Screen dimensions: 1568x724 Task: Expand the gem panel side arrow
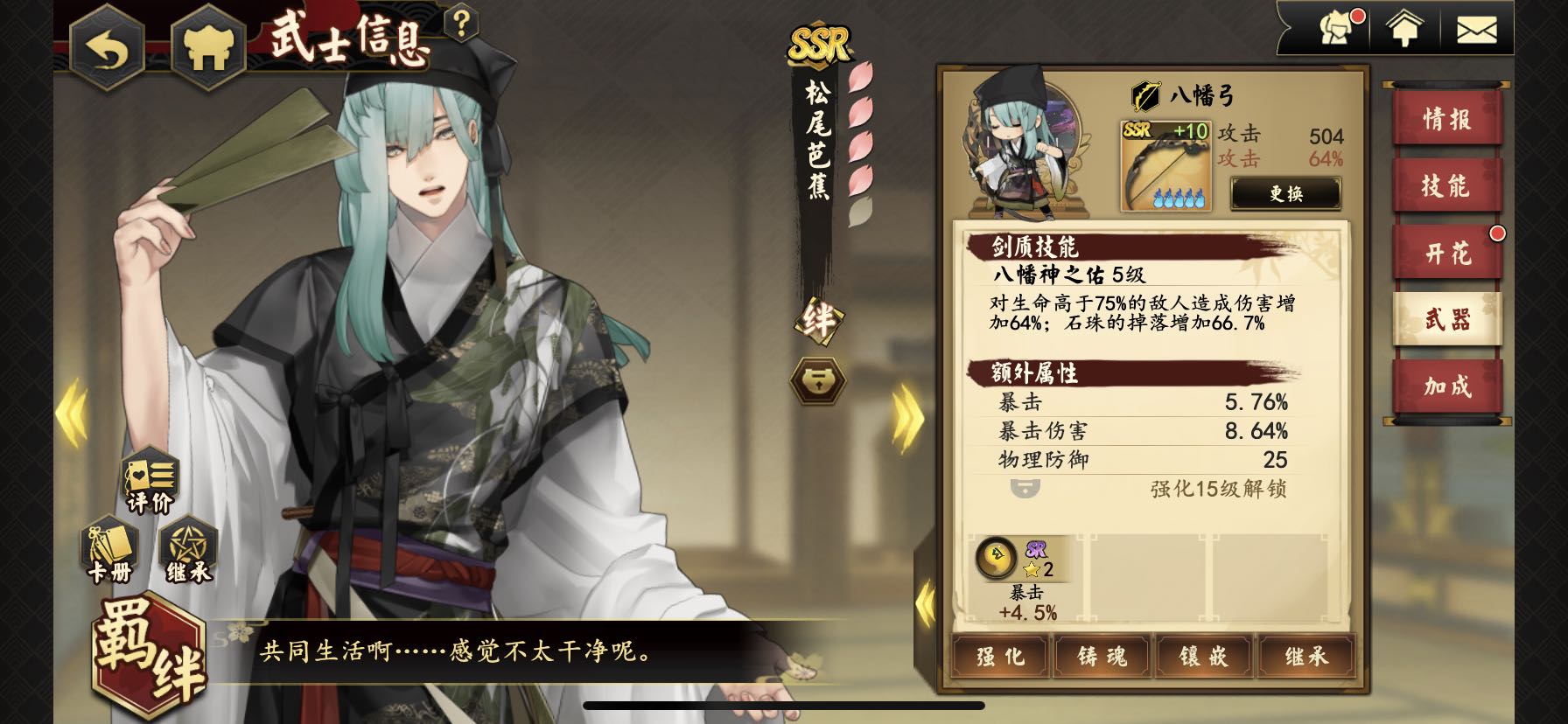(x=926, y=602)
